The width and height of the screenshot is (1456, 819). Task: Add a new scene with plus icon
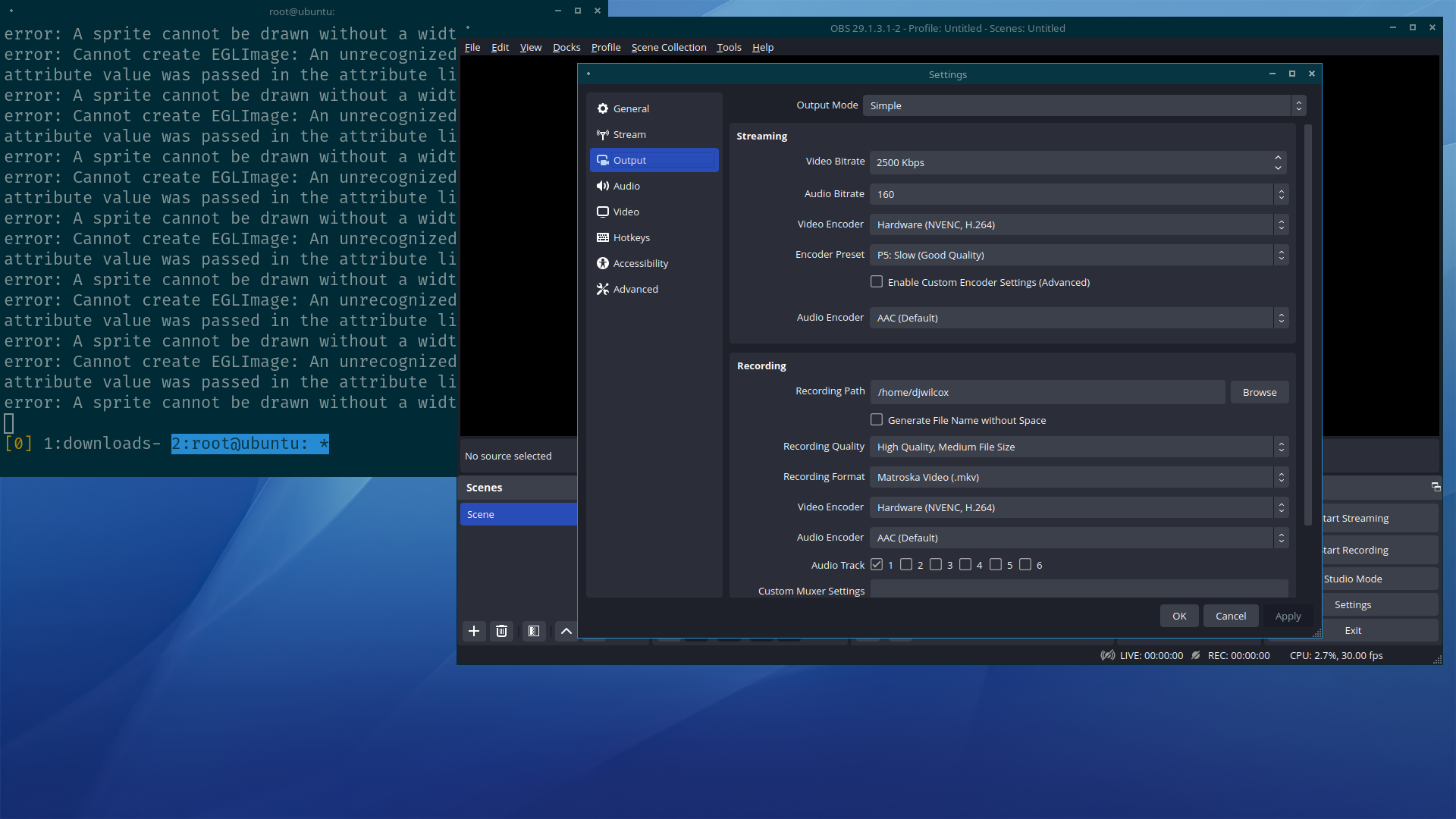click(x=474, y=631)
